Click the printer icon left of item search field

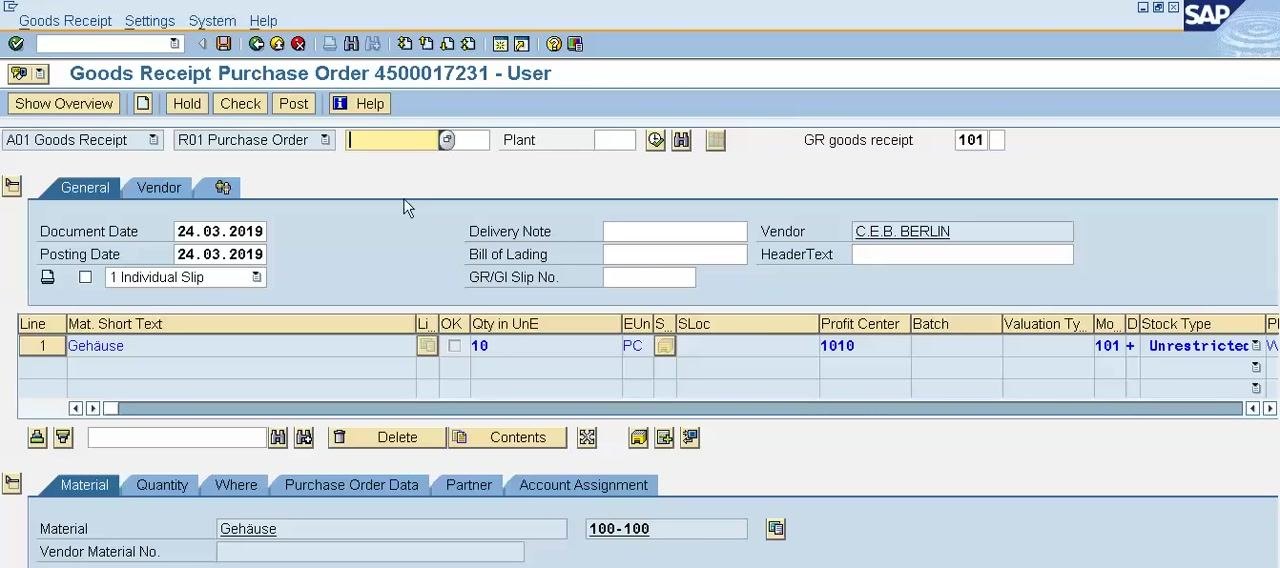click(37, 438)
